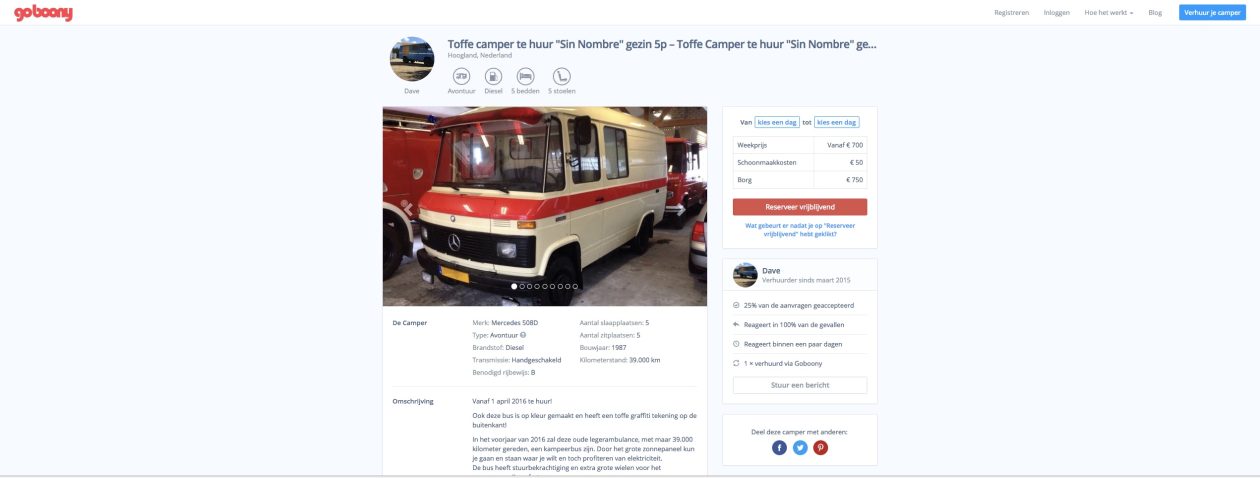Click the Diesel fuel icon

coord(493,75)
